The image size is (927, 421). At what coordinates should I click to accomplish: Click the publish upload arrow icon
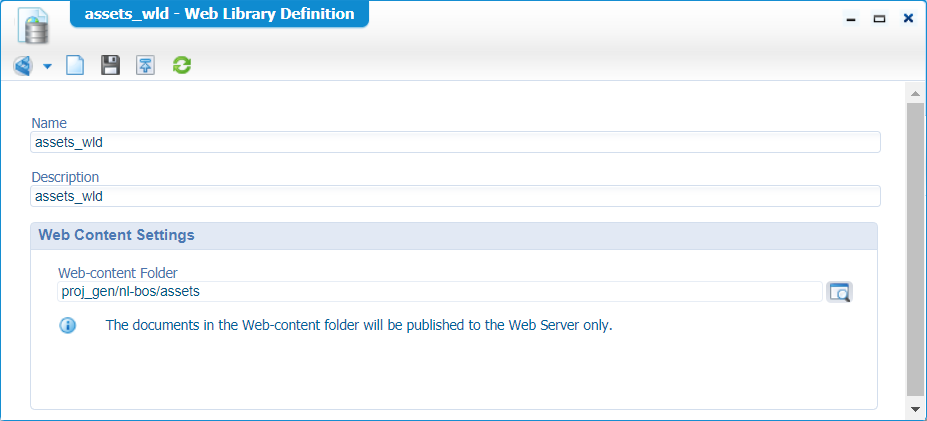(x=145, y=66)
